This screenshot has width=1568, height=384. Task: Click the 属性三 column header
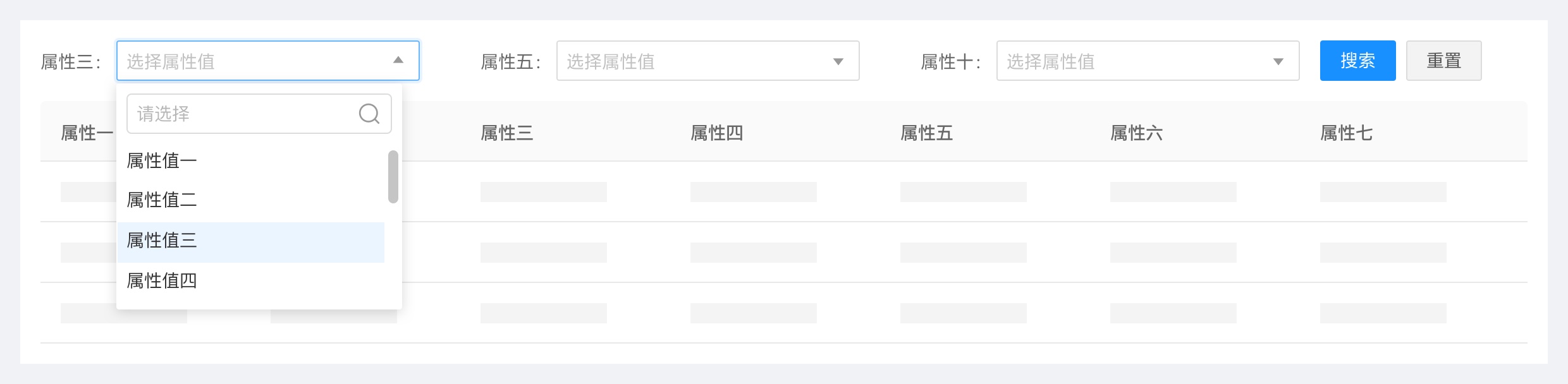[x=506, y=133]
